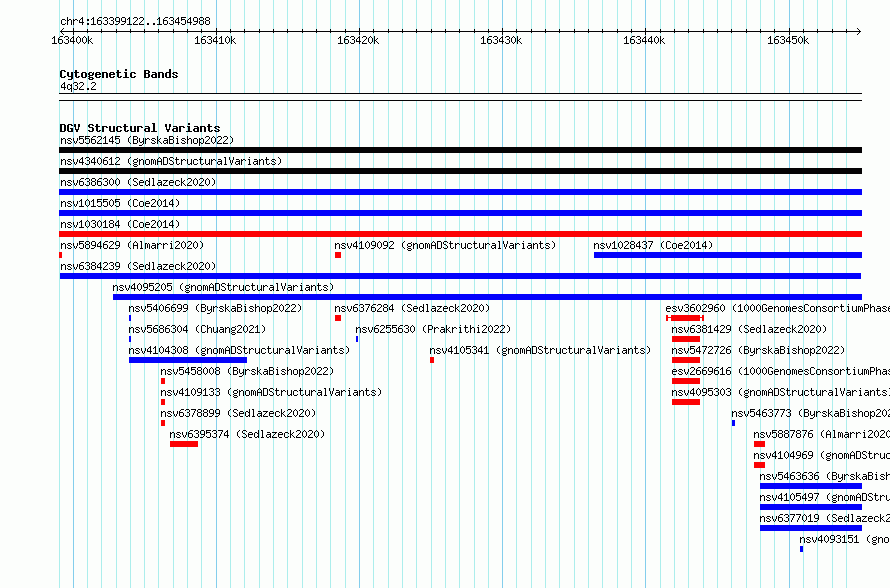Click the red bar under nsv6395374

tap(184, 444)
